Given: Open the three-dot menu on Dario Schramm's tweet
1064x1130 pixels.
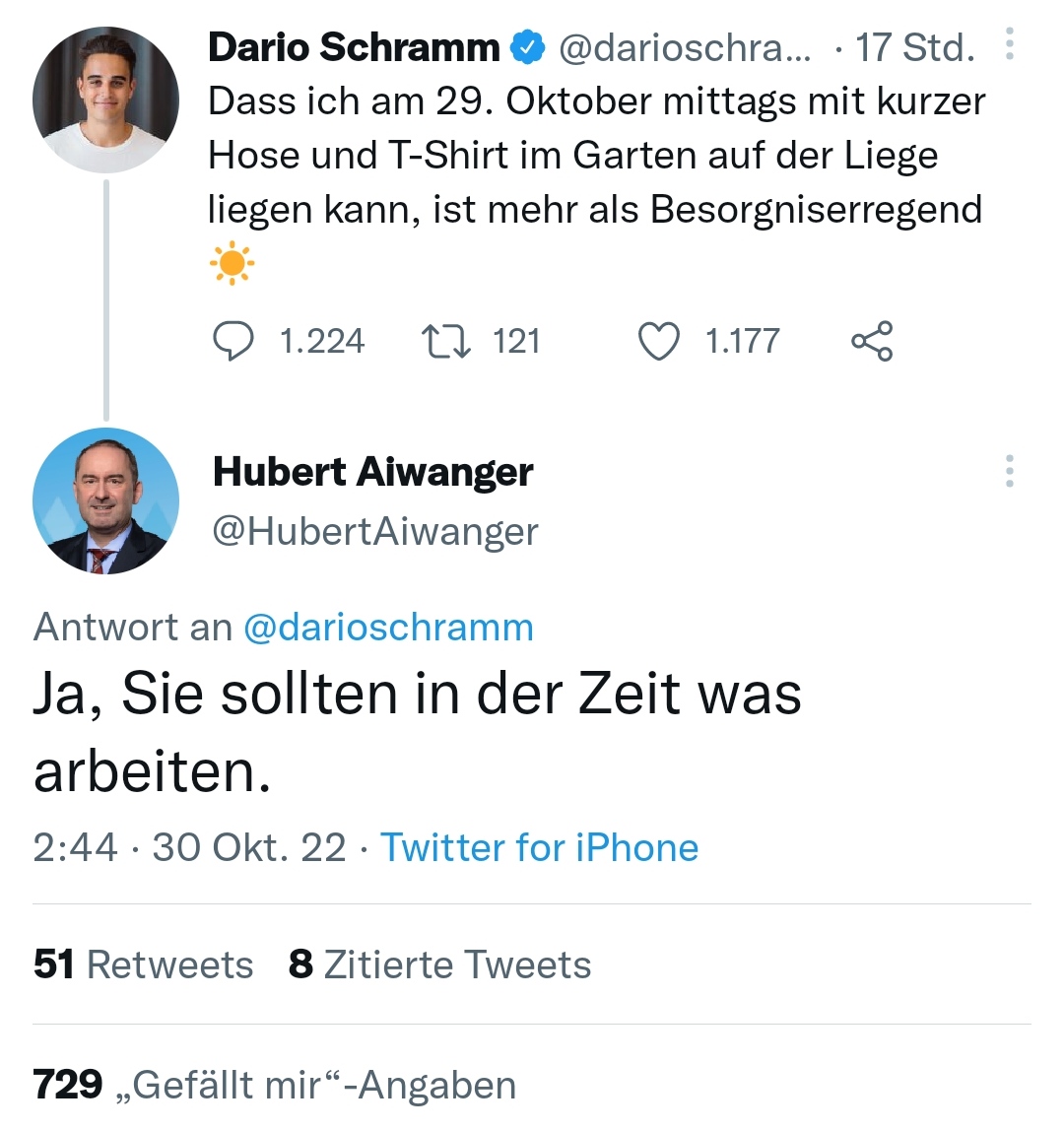Looking at the screenshot, I should (1009, 45).
